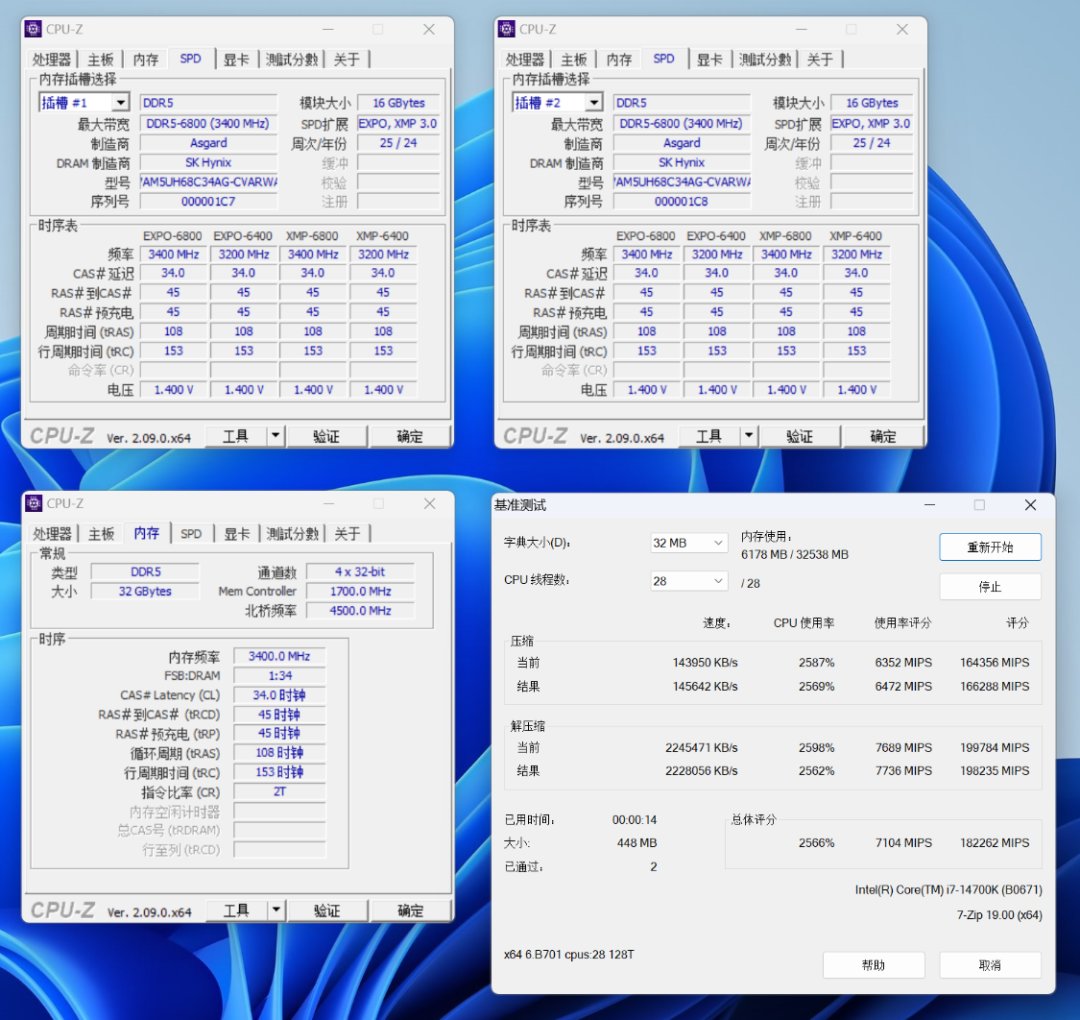This screenshot has height=1020, width=1080.
Task: Click 工具 button in top-right CPU-Z
Action: 709,436
